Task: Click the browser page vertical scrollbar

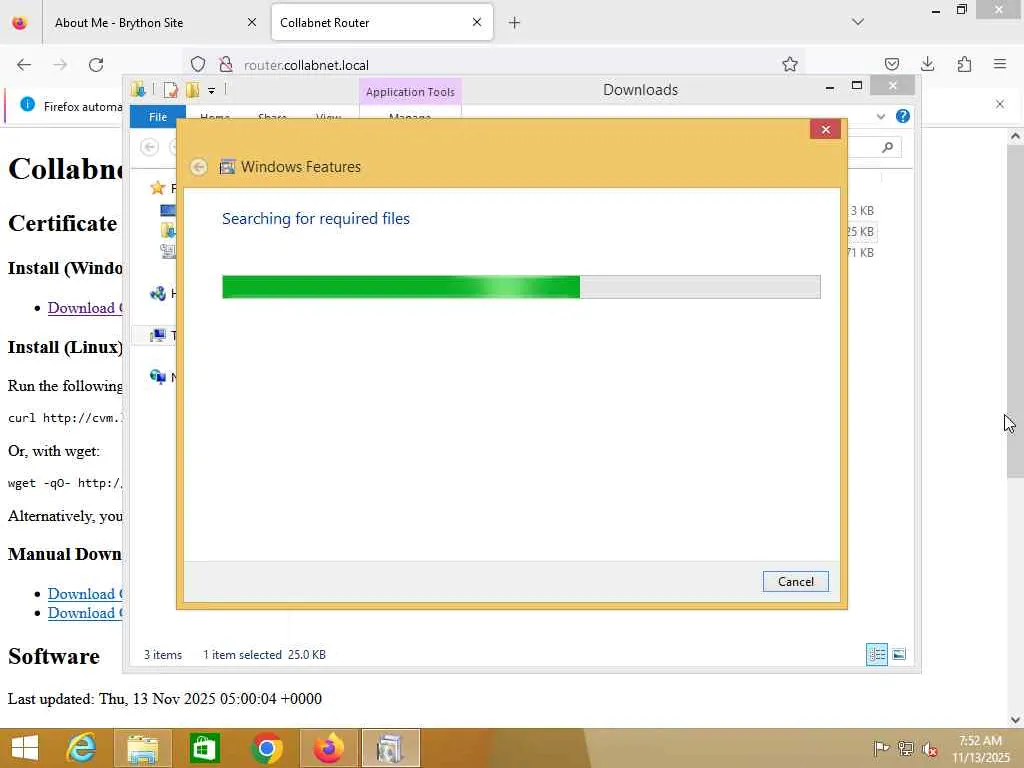Action: 1015,311
